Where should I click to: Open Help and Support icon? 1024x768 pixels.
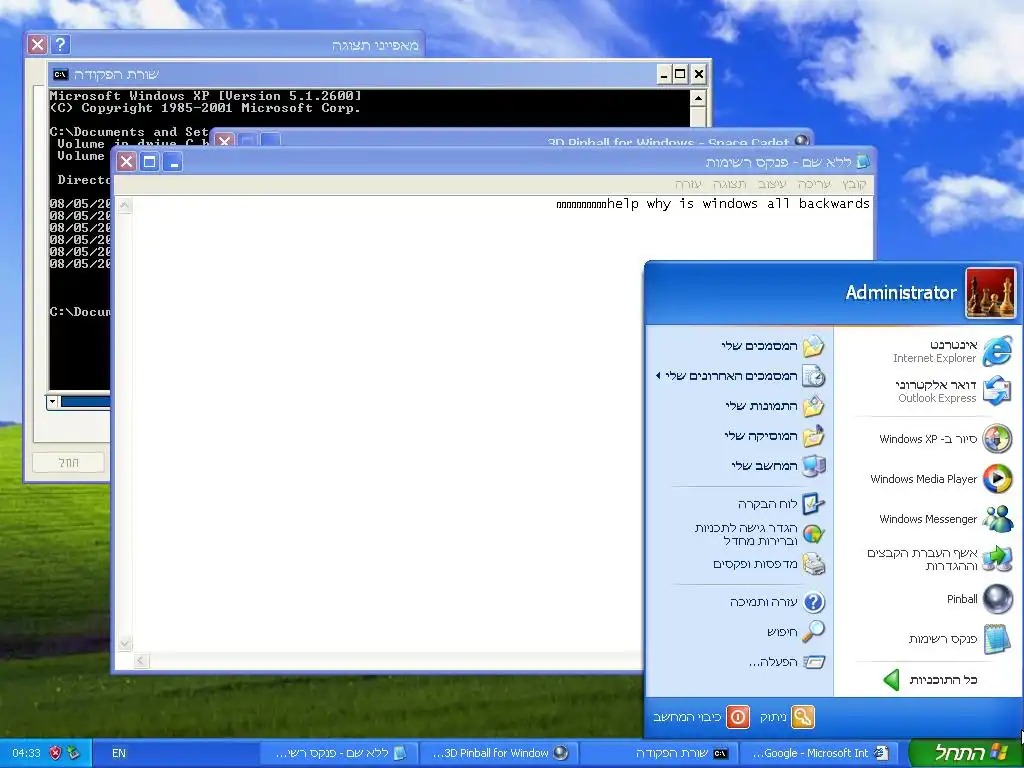point(814,602)
